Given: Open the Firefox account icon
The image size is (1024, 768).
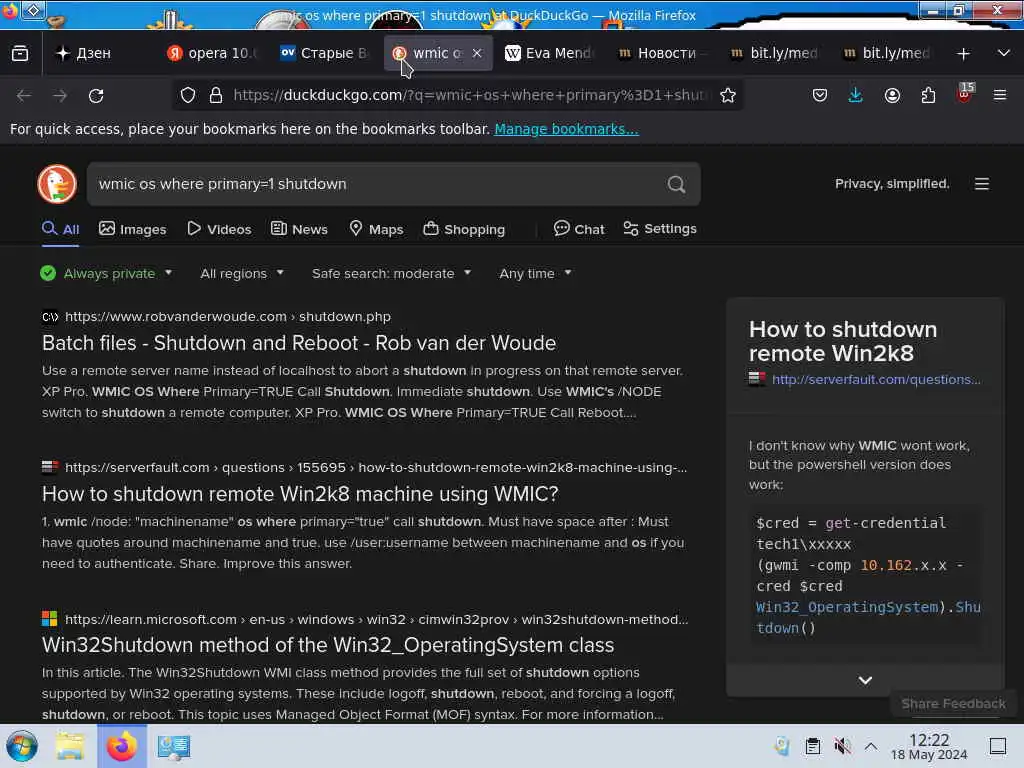Looking at the screenshot, I should pos(892,95).
